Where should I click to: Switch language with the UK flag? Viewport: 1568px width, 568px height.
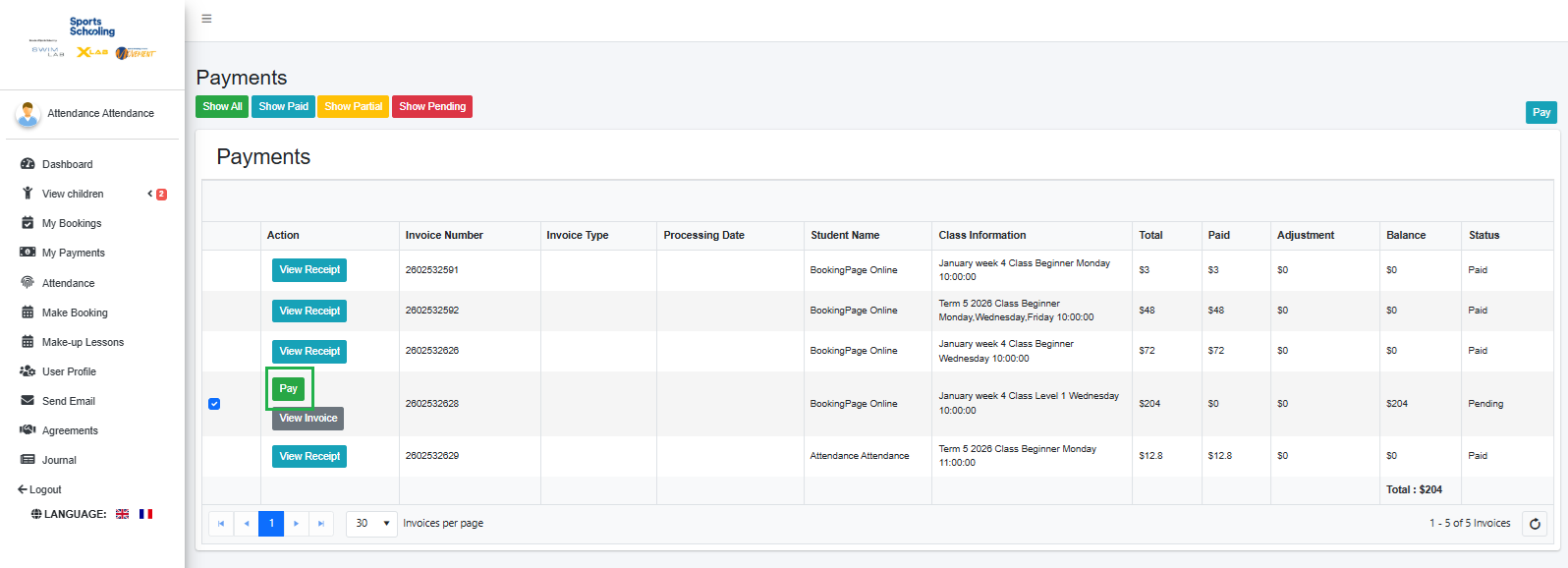click(123, 514)
